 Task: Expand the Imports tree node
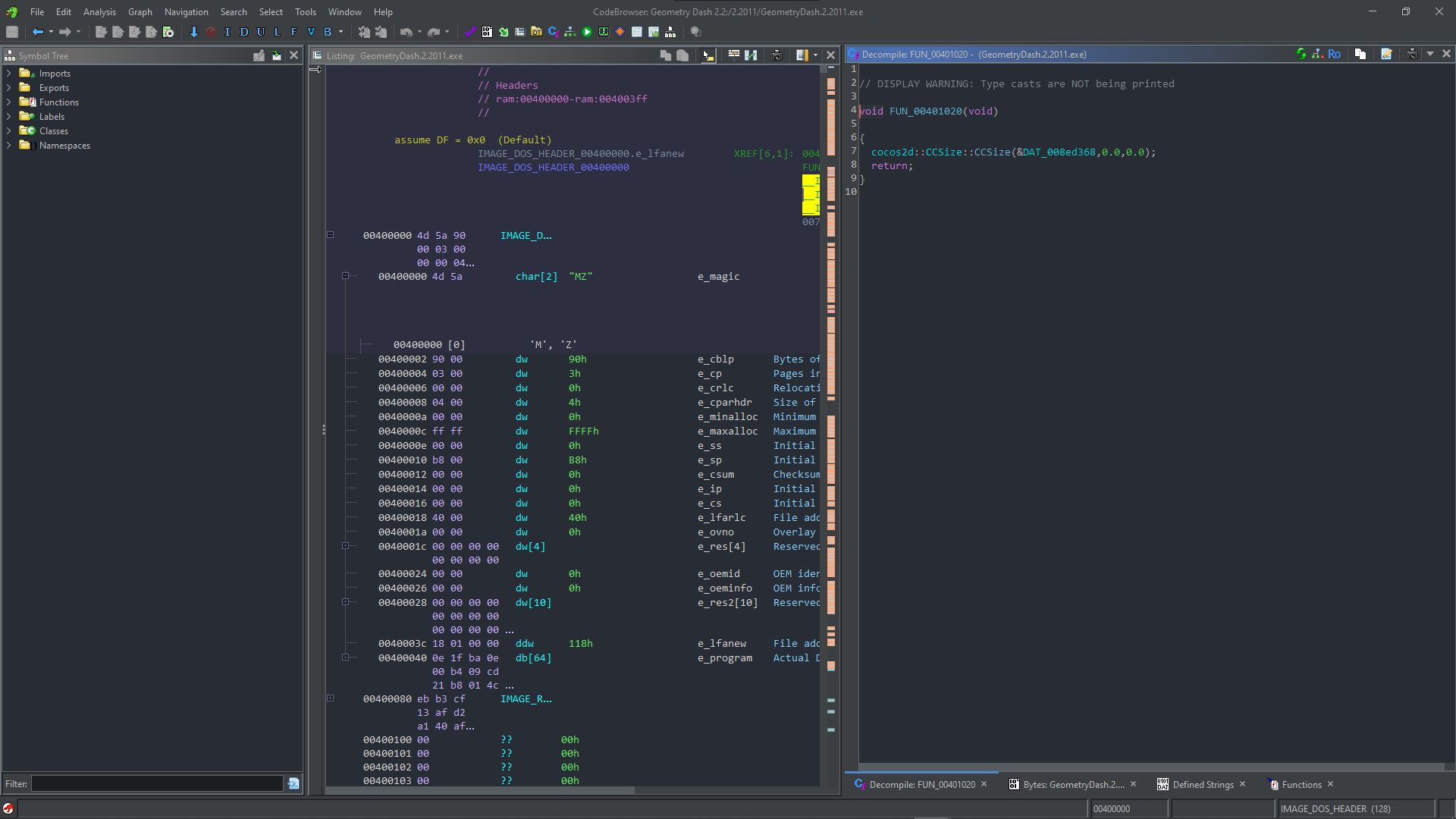click(9, 74)
